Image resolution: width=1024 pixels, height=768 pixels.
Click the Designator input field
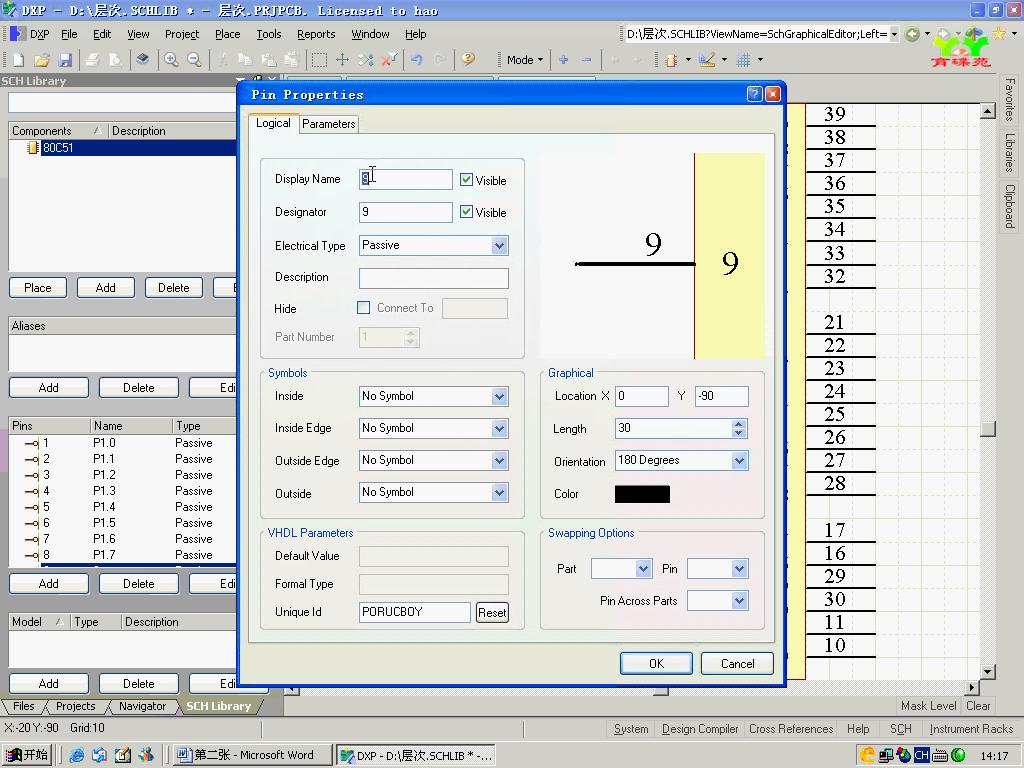tap(406, 212)
